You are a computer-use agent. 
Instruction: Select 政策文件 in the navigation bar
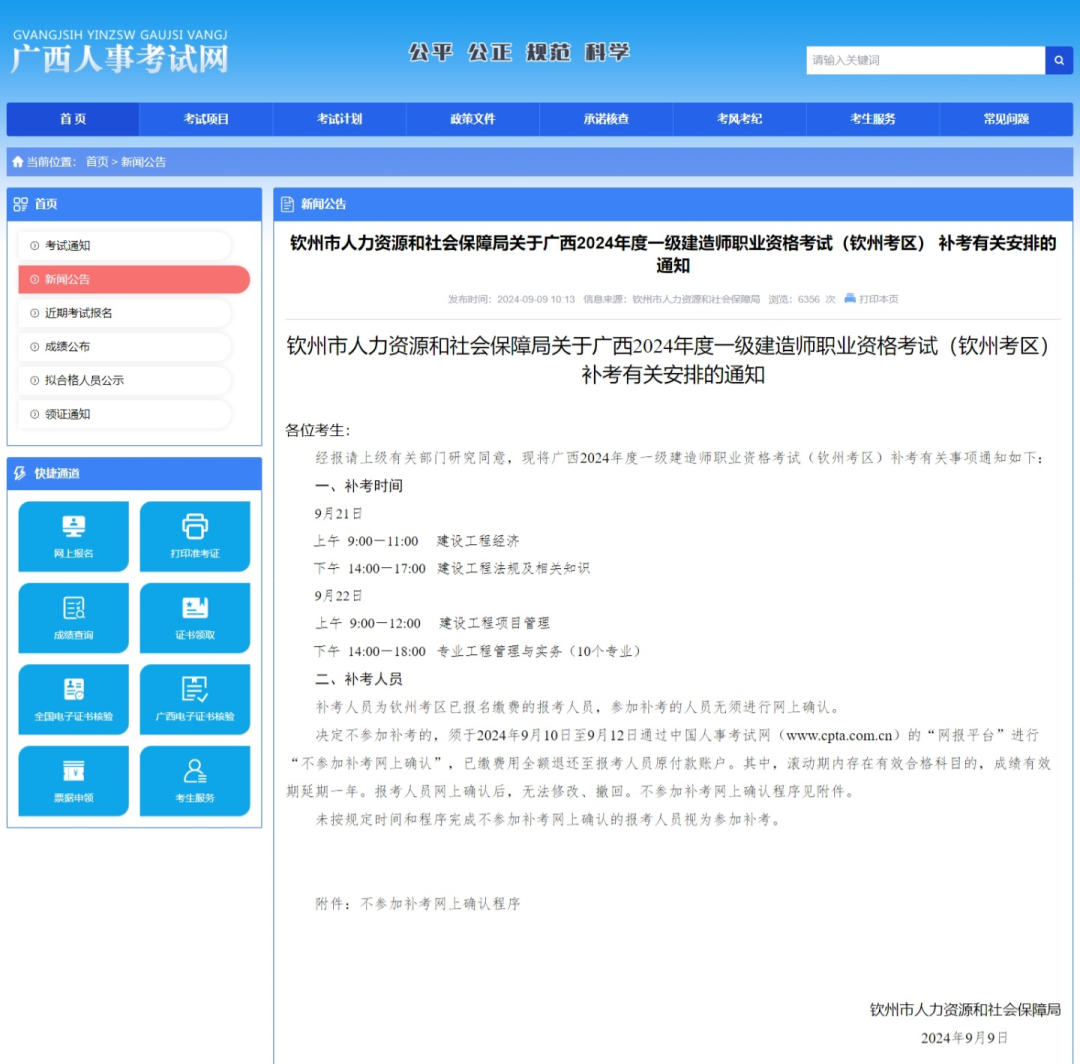472,119
